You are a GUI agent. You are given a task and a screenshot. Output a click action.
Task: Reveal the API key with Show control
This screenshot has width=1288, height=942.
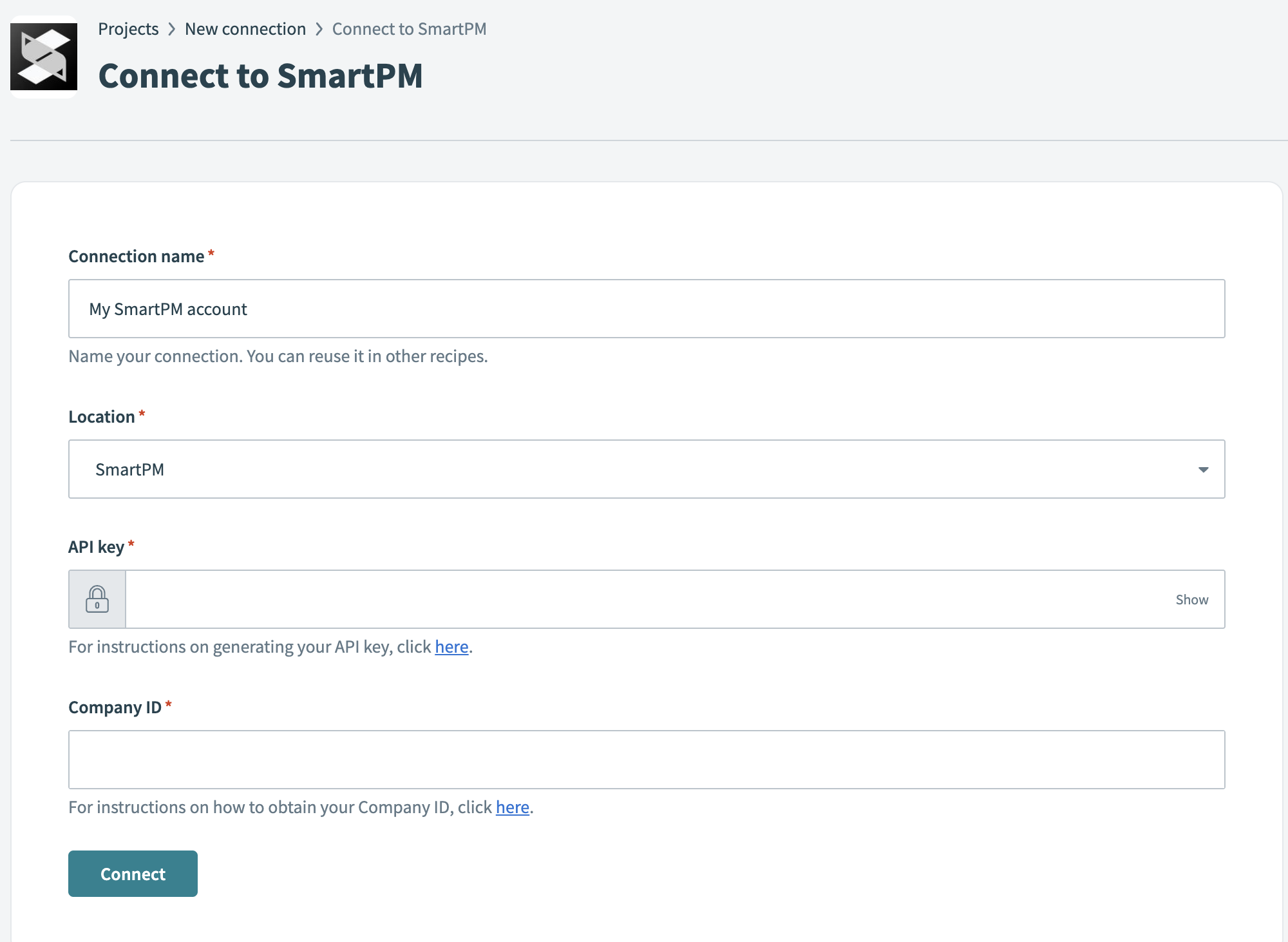pos(1191,599)
